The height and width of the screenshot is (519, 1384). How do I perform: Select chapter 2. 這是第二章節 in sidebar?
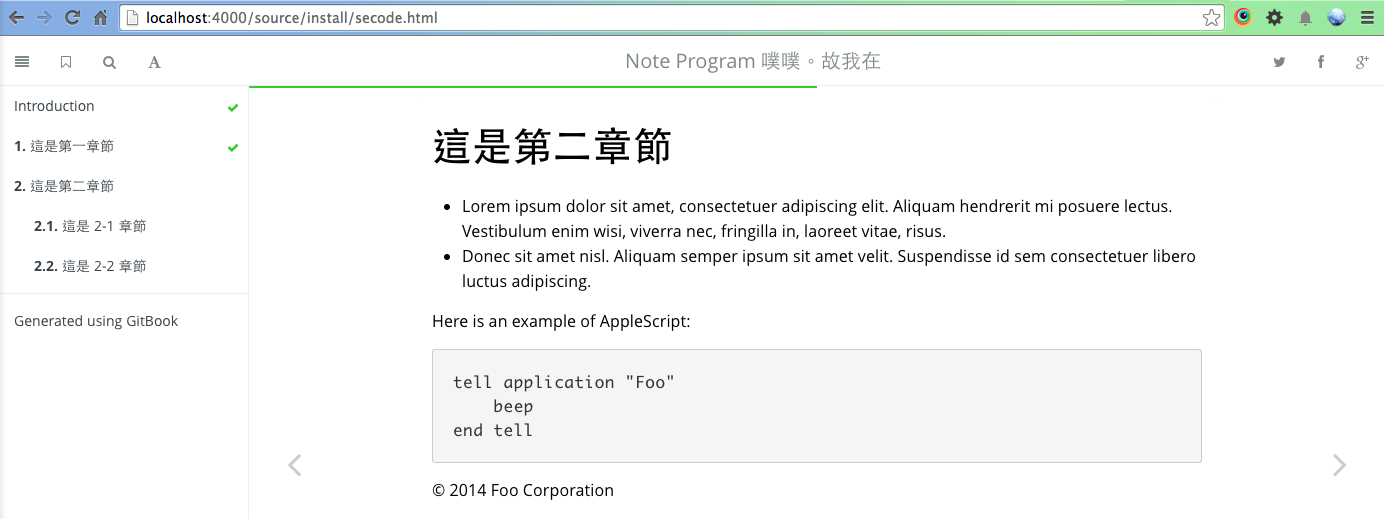click(64, 186)
